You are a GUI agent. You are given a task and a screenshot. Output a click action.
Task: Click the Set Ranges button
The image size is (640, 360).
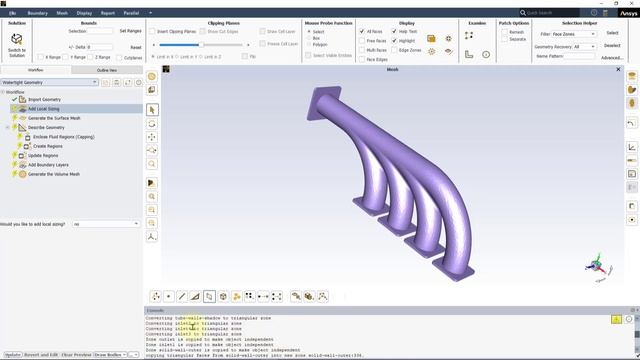tap(130, 31)
